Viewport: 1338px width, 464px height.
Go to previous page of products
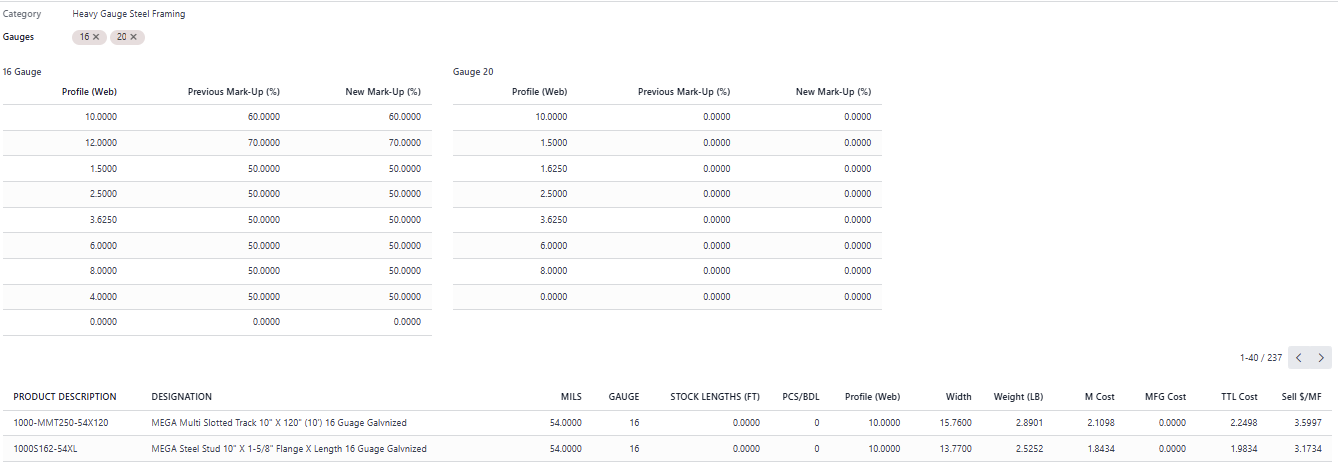pyautogui.click(x=1299, y=358)
